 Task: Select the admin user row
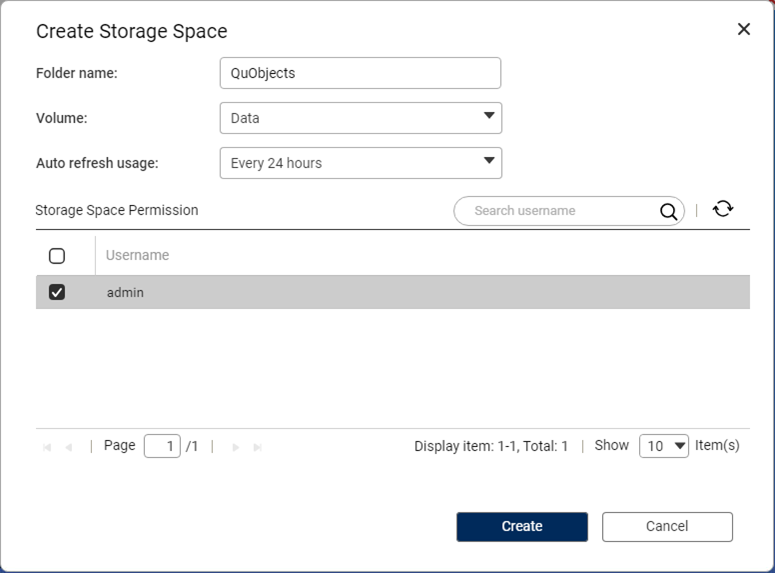[400, 293]
